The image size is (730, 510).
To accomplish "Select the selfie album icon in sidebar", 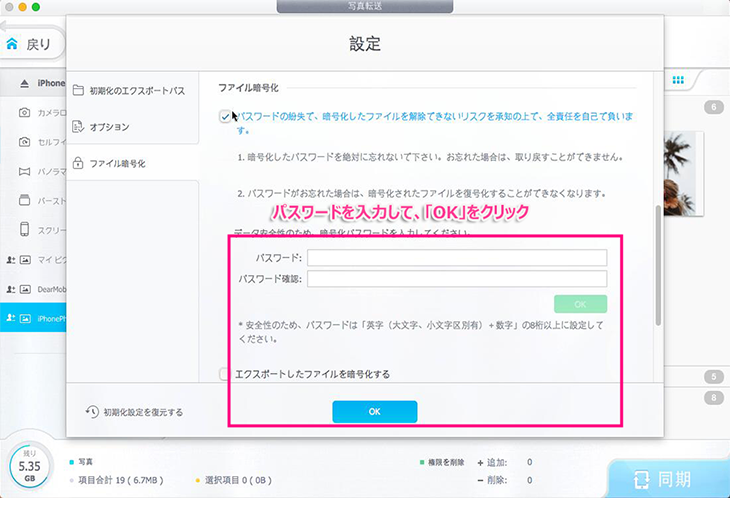I will 25,142.
